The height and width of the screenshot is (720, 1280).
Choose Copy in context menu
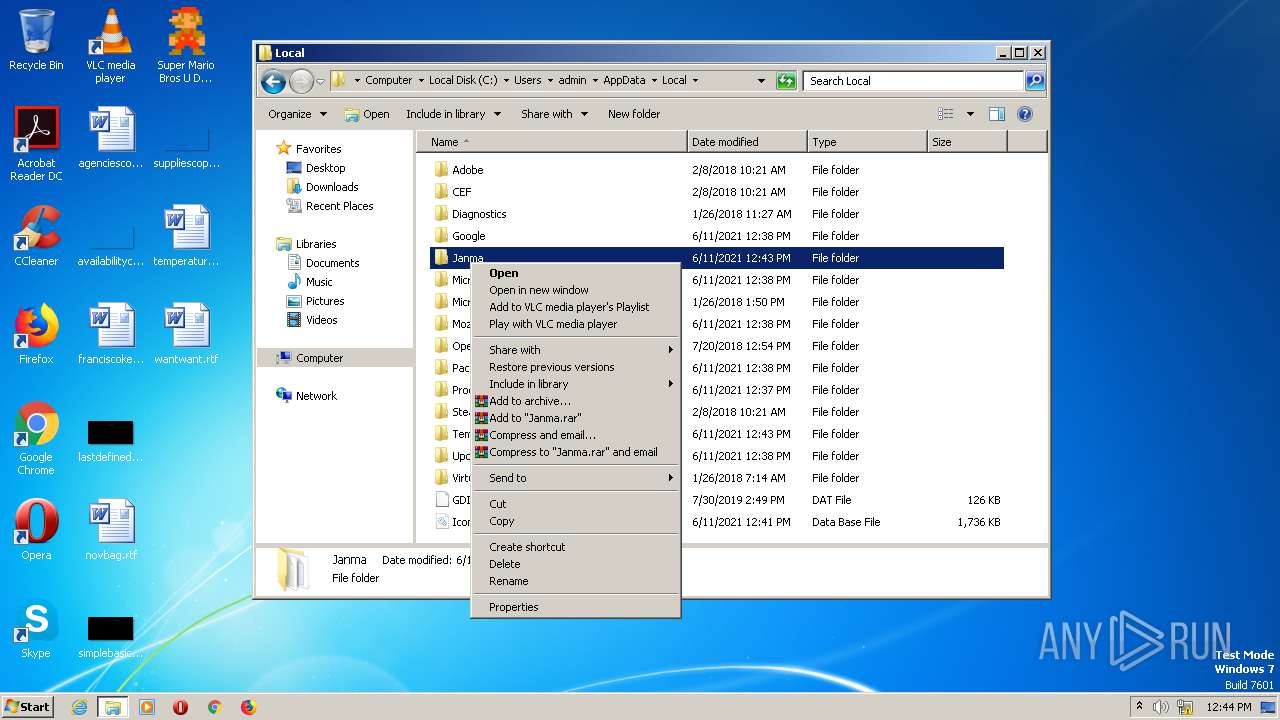[x=576, y=521]
